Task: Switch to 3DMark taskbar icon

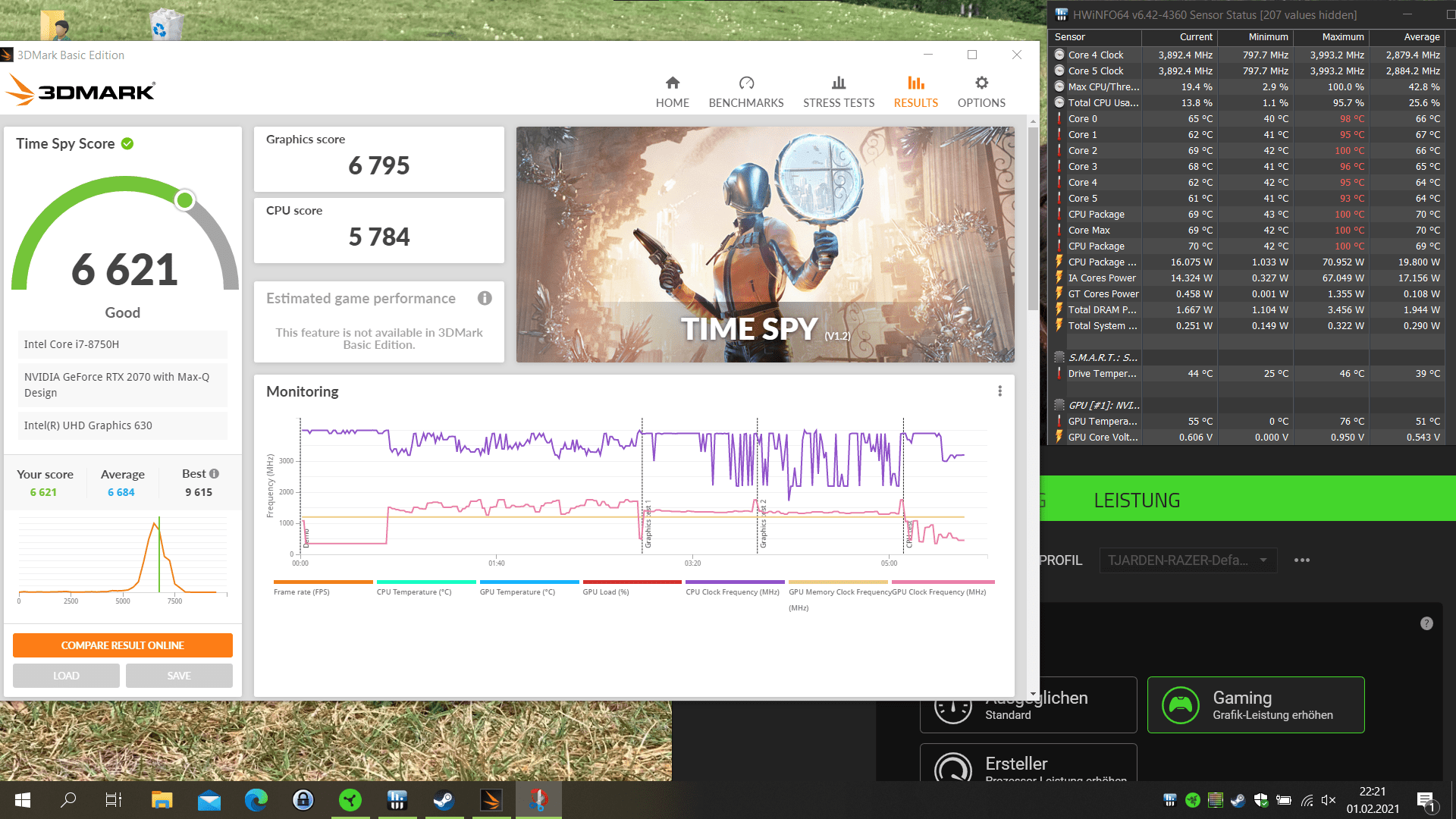Action: pos(491,800)
